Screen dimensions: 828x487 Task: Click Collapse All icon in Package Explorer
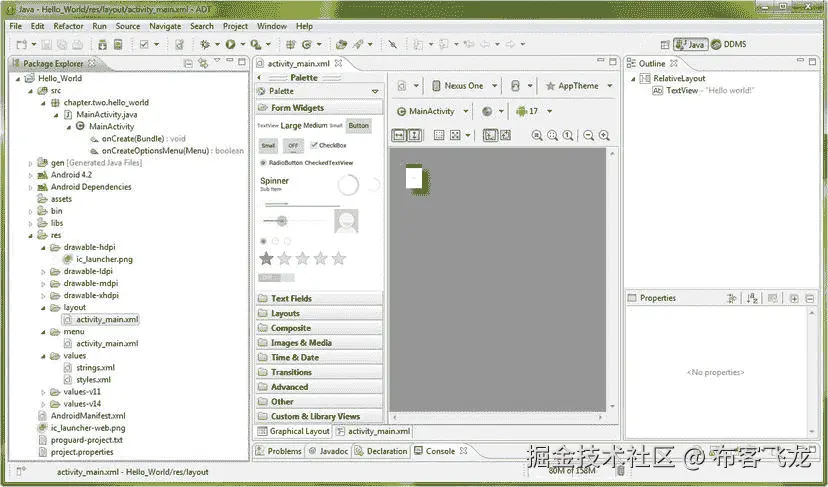(x=188, y=63)
